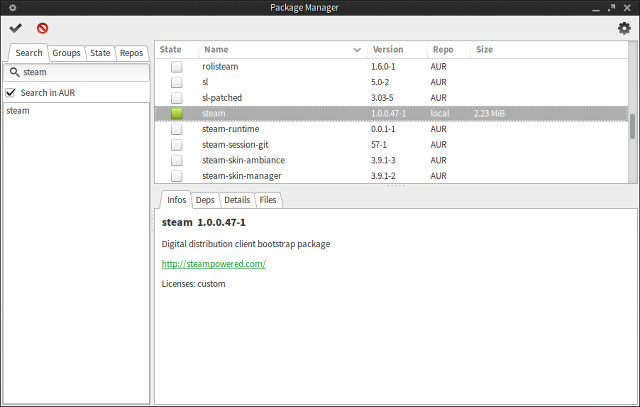Maximize the Package Manager window
Image resolution: width=640 pixels, height=407 pixels.
pyautogui.click(x=611, y=7)
